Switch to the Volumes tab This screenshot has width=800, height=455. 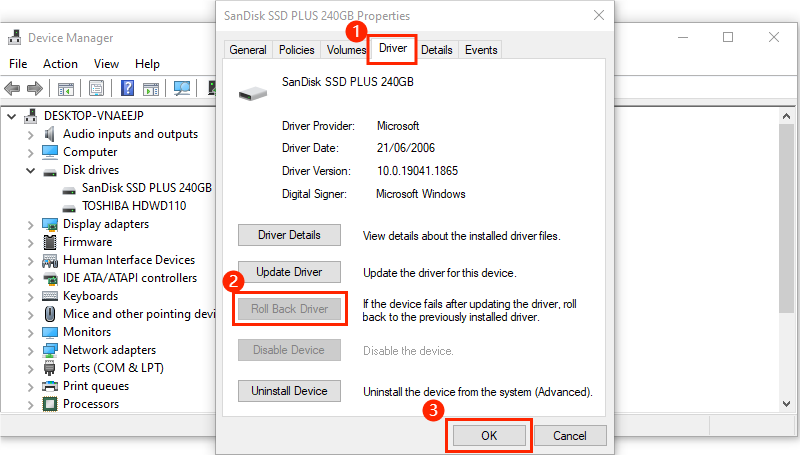[345, 49]
